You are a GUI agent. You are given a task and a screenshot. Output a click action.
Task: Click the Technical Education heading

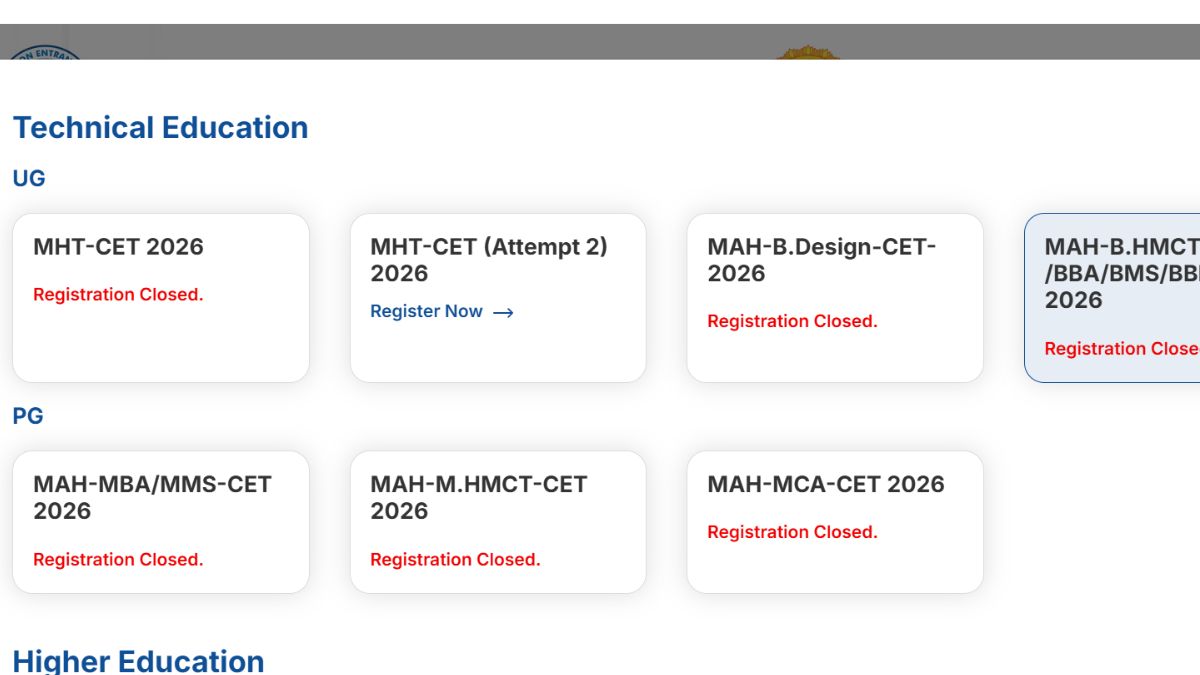[160, 128]
